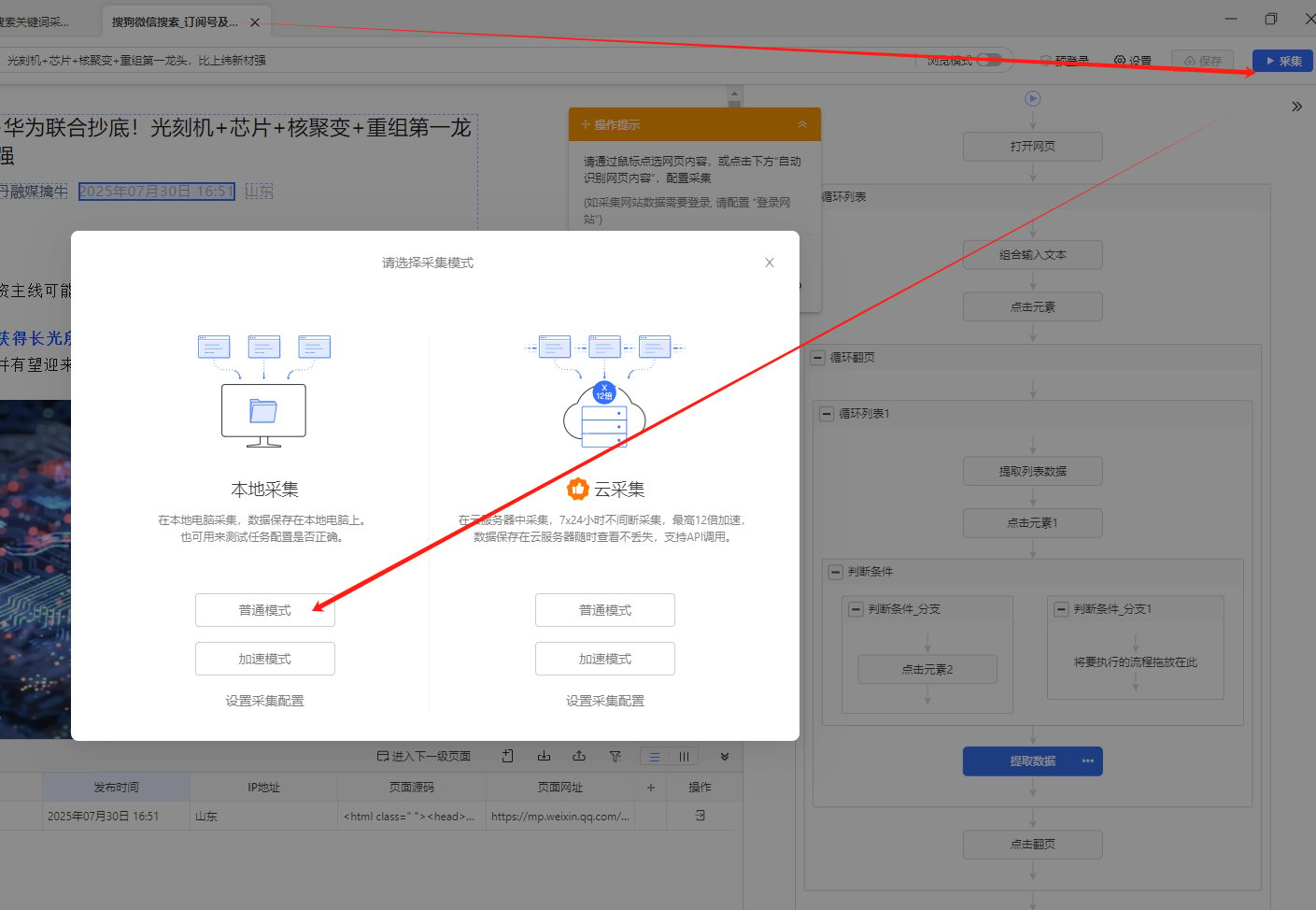1316x910 pixels.
Task: Select the IP地址 column header
Action: (264, 788)
